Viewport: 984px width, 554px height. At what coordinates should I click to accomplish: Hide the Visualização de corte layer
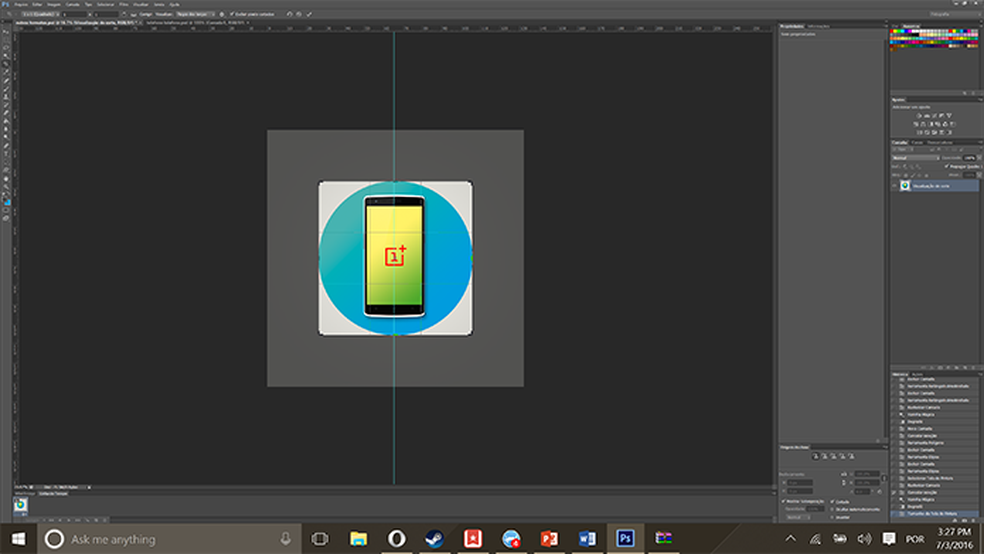[895, 185]
